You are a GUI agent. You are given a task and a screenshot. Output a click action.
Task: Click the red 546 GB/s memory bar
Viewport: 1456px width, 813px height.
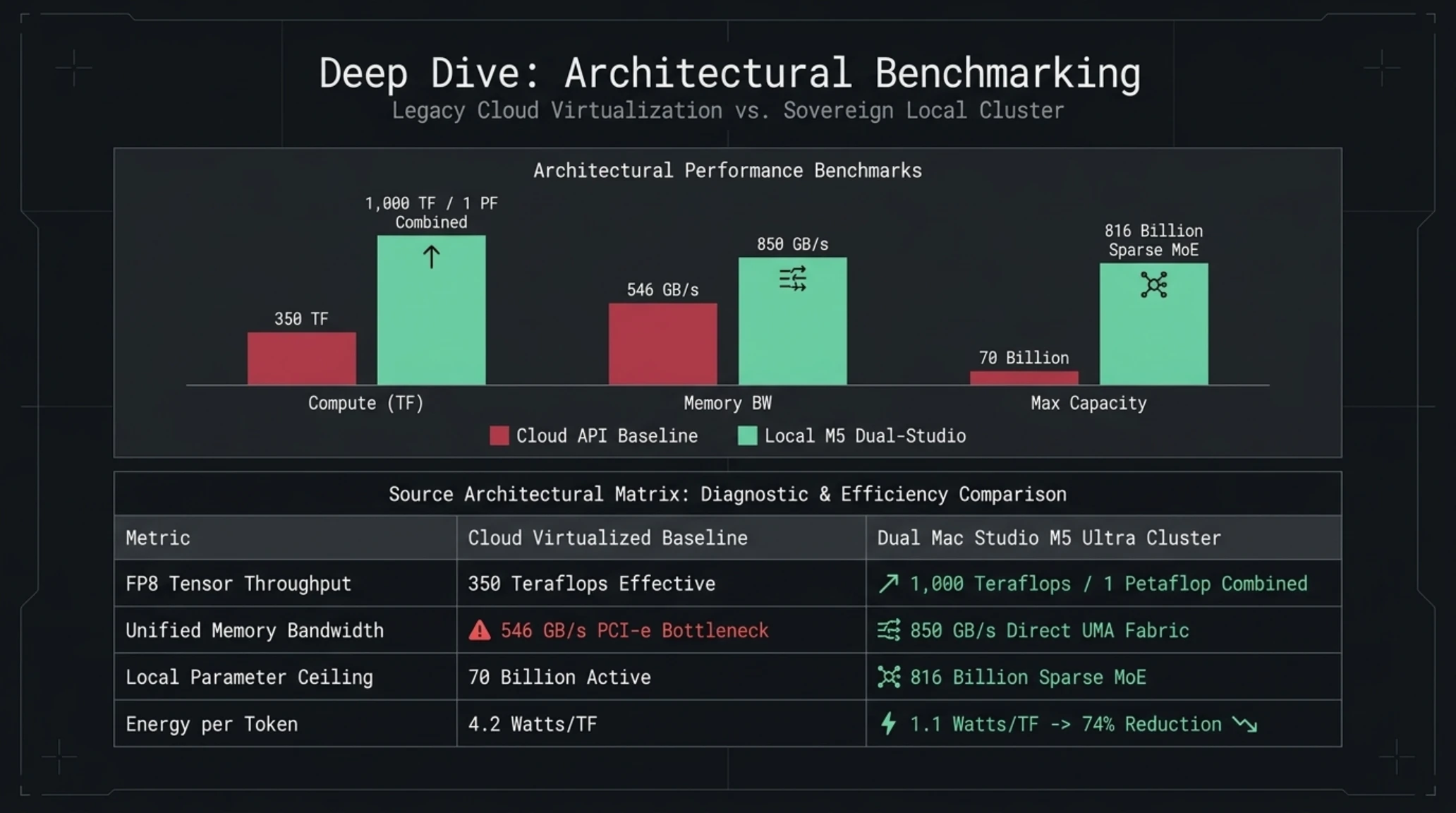coord(663,344)
